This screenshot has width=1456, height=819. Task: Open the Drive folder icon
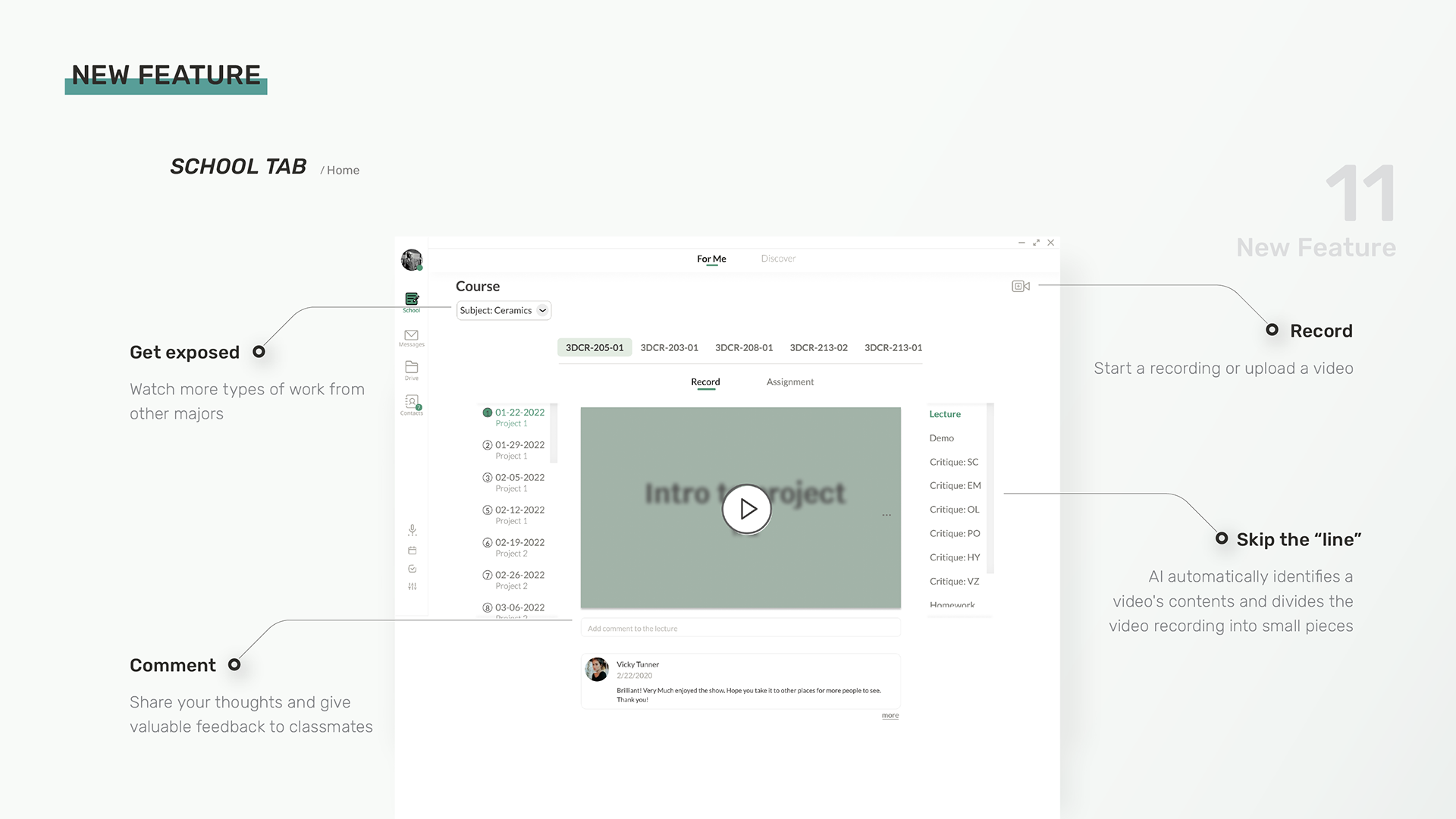[x=412, y=369]
